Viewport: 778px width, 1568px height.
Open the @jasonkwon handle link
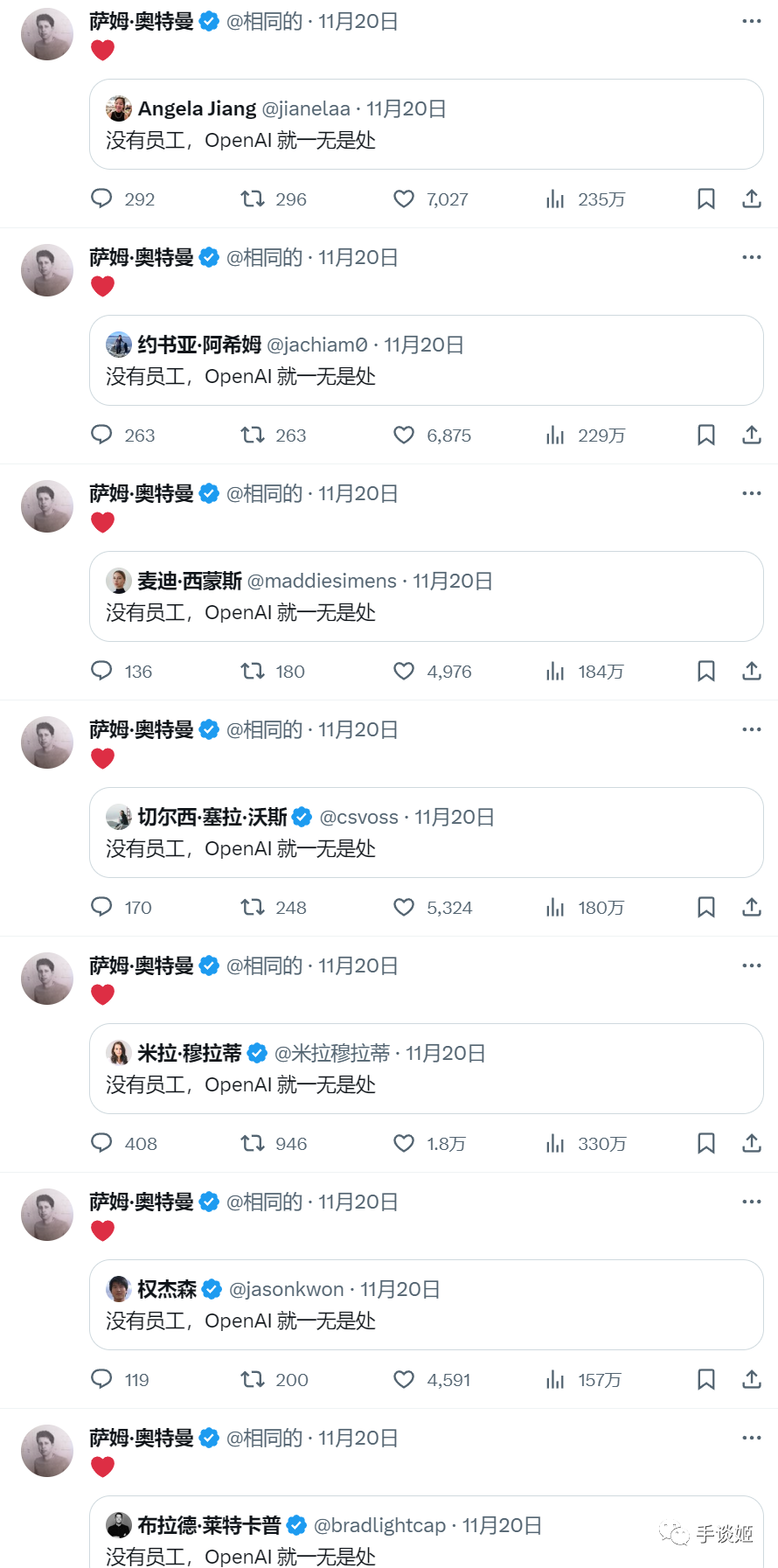click(287, 1289)
